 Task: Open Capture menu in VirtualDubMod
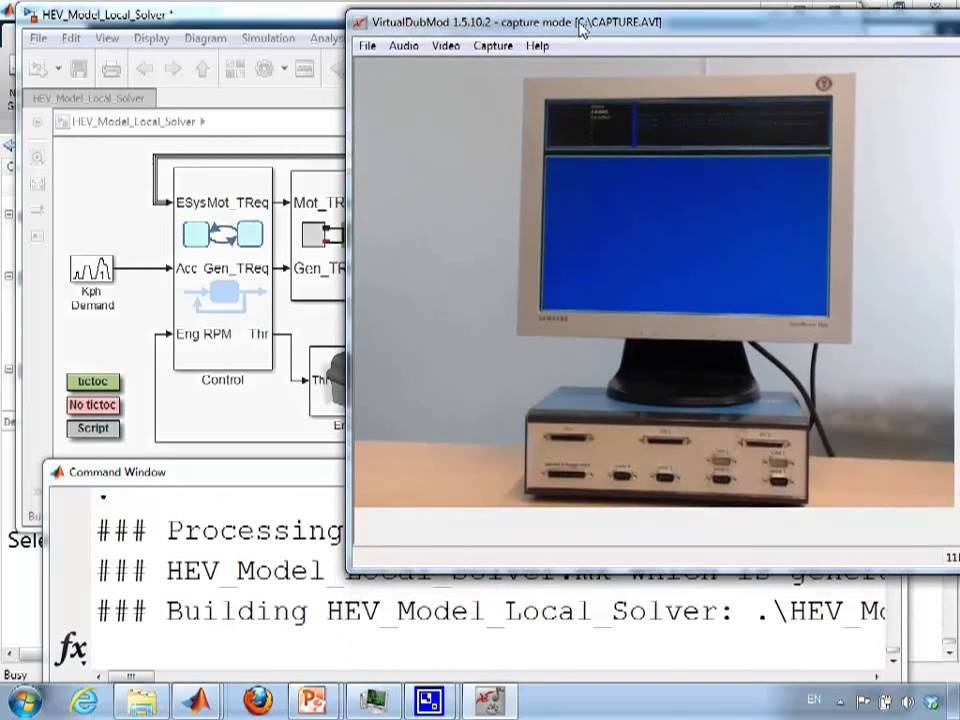click(x=493, y=46)
